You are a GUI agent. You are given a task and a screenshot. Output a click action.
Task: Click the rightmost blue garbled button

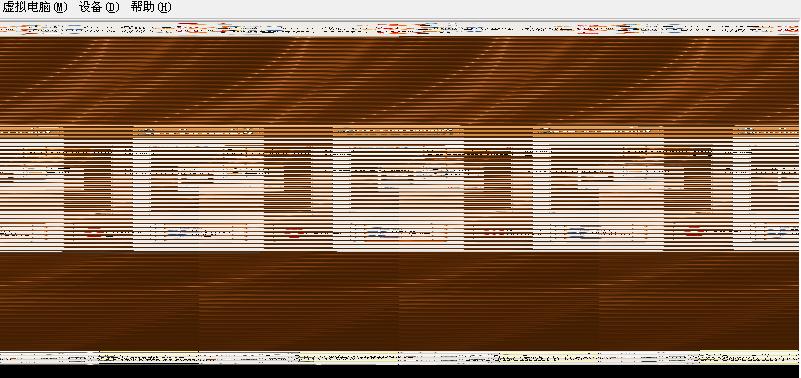(783, 233)
